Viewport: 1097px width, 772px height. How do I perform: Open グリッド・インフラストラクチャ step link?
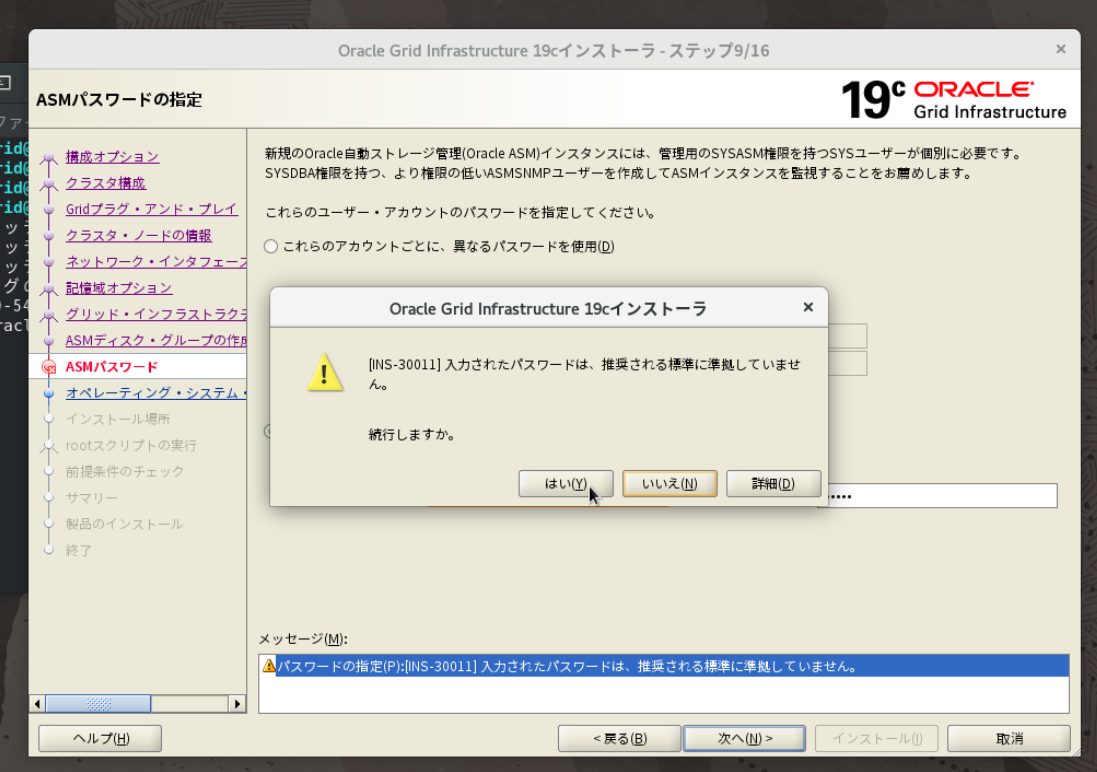click(x=156, y=314)
